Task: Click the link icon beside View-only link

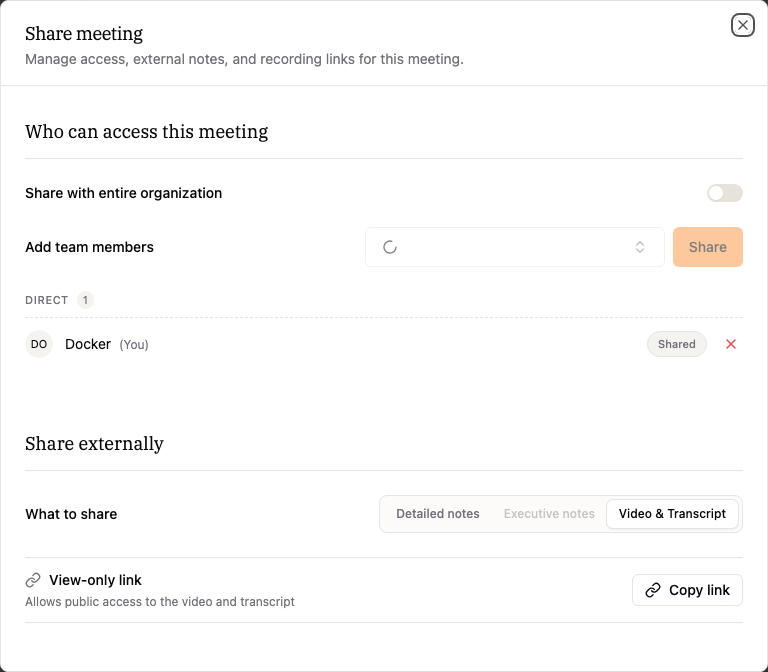Action: [x=33, y=580]
